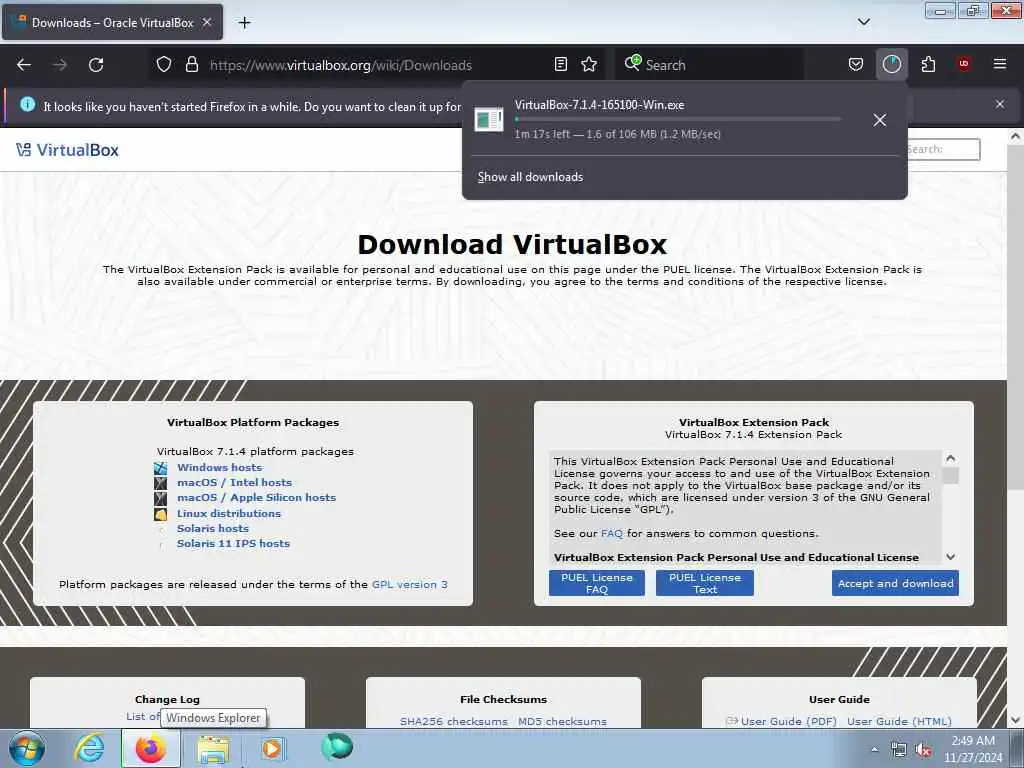Screen dimensions: 1024x768
Task: Dismiss the Firefox refresh notification bar
Action: [x=1000, y=104]
